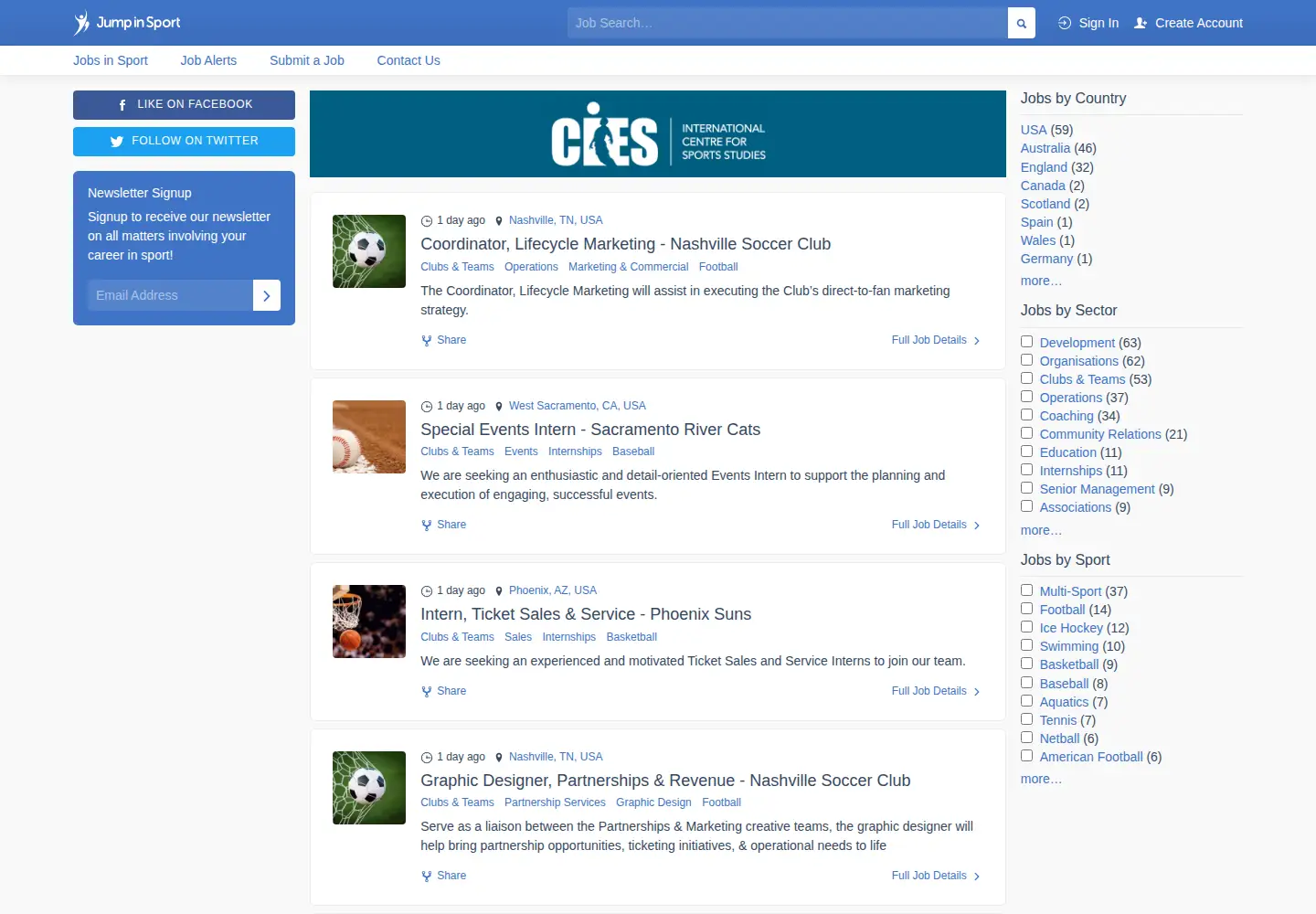Check the Multi-Sport checkbox

tap(1026, 590)
